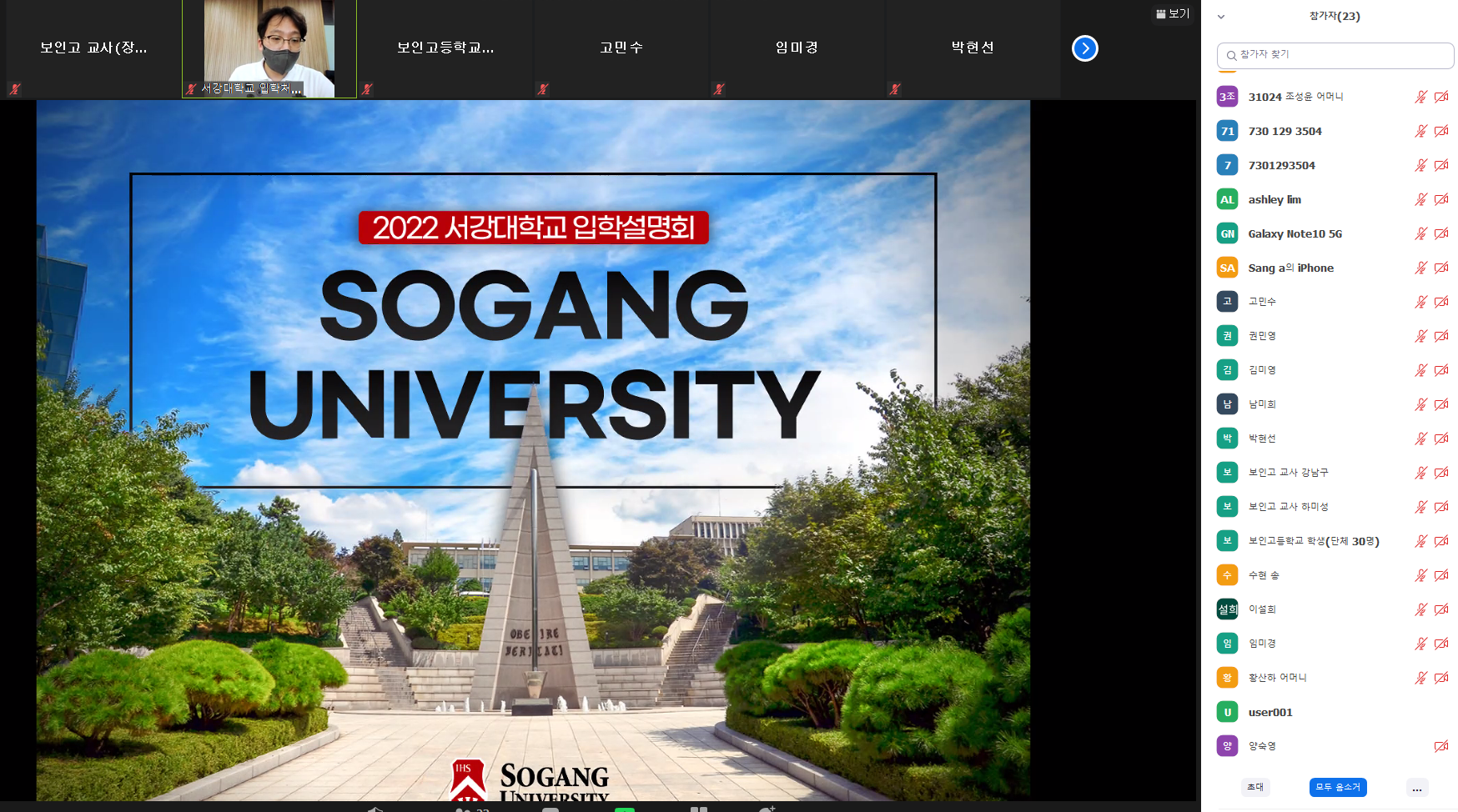Click the 설희 avatar of 이설희
The image size is (1458, 812).
pyautogui.click(x=1227, y=609)
